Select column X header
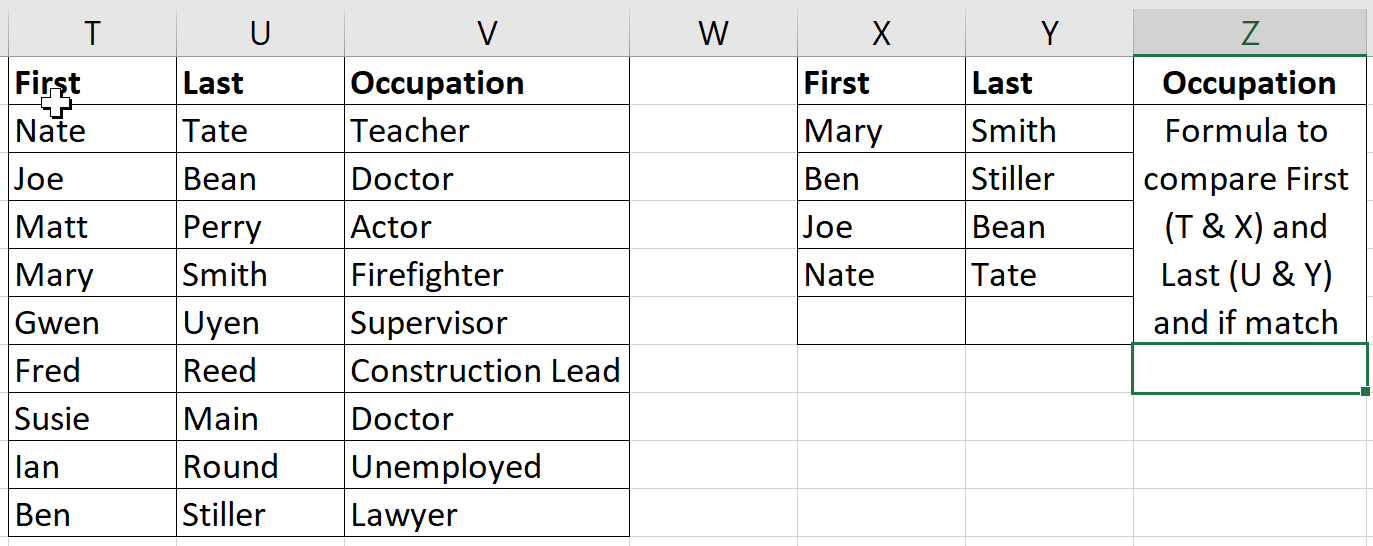 coord(881,32)
